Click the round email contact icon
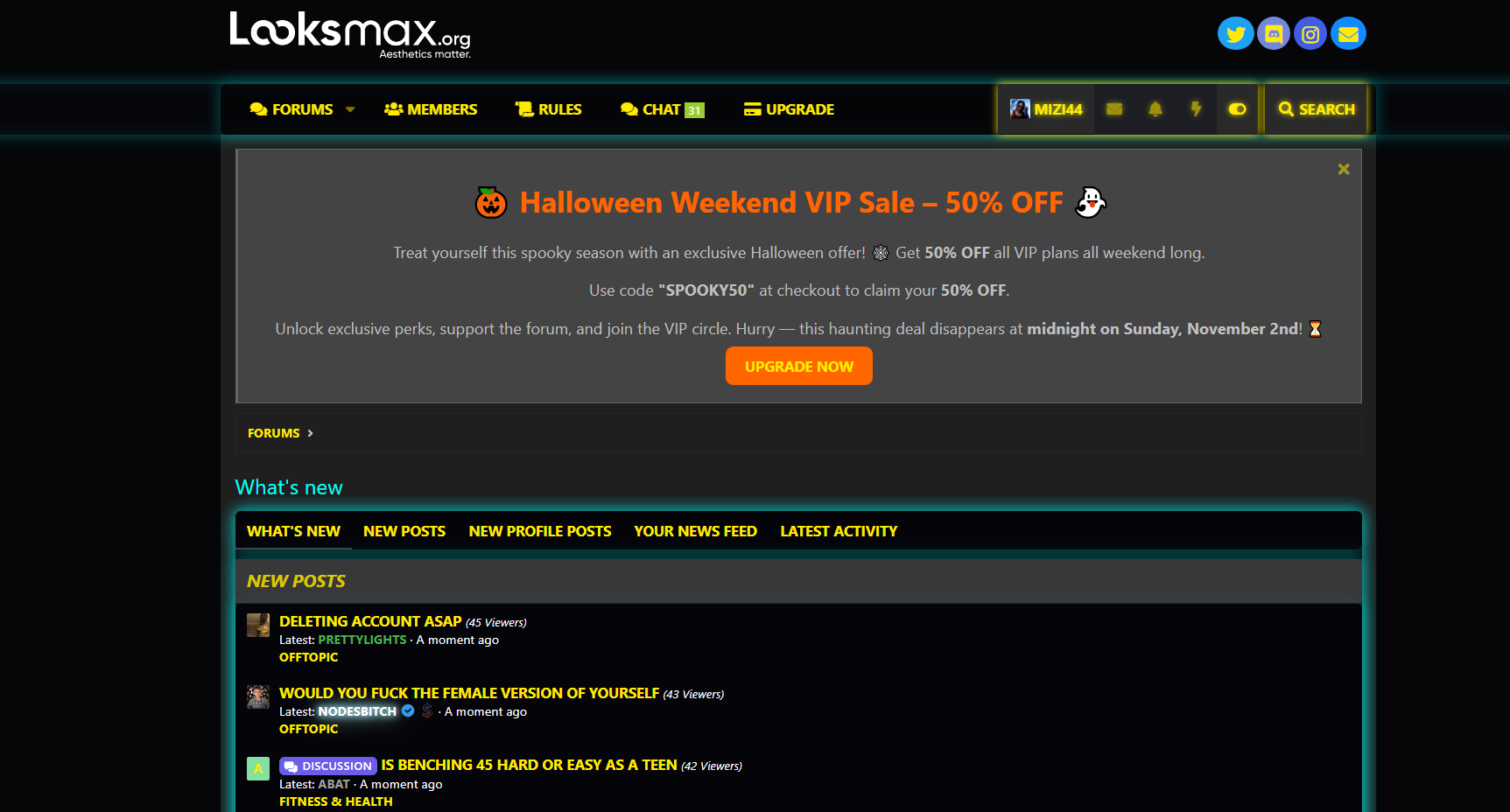The height and width of the screenshot is (812, 1510). (1348, 34)
